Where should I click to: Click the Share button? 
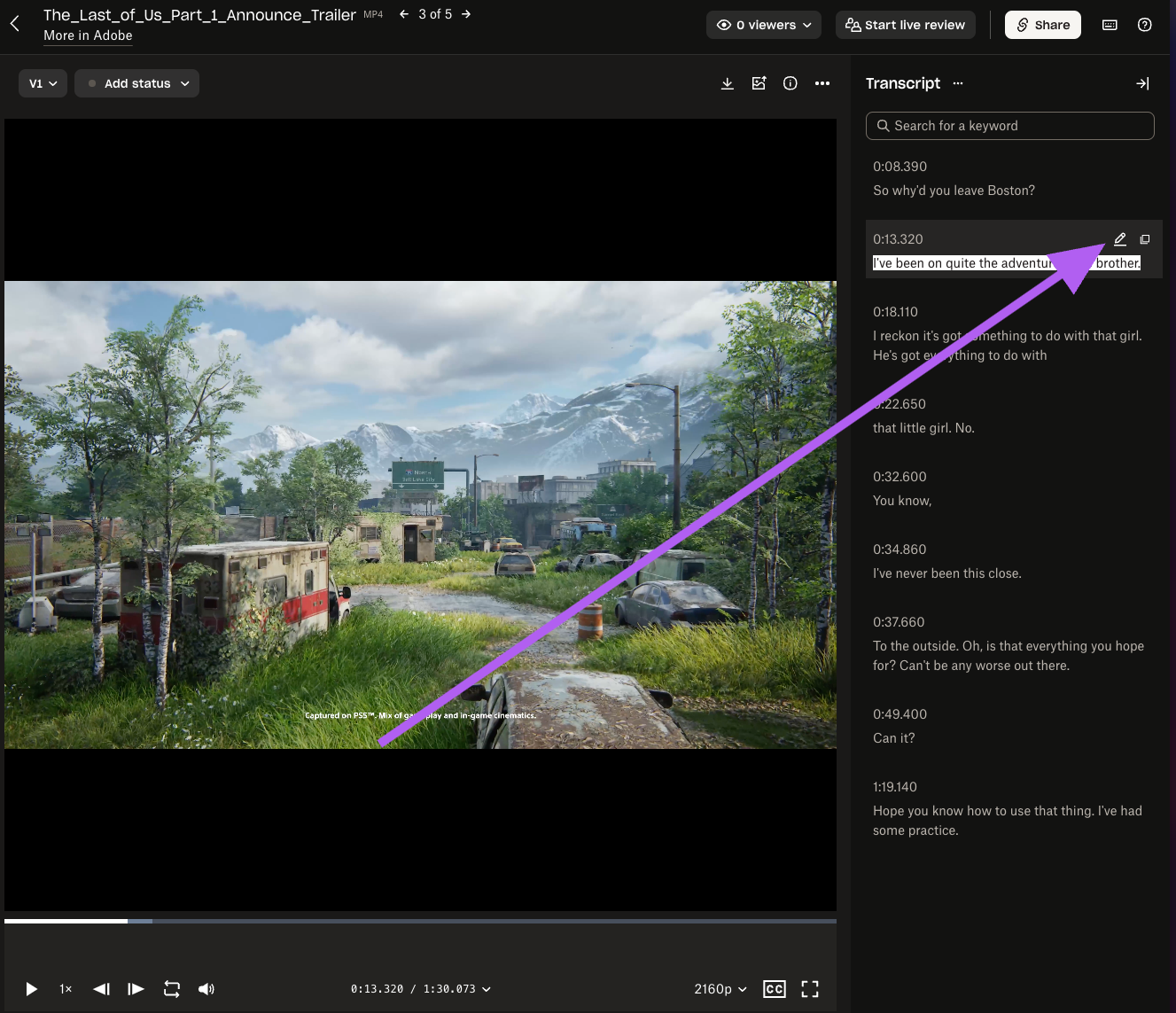point(1042,25)
